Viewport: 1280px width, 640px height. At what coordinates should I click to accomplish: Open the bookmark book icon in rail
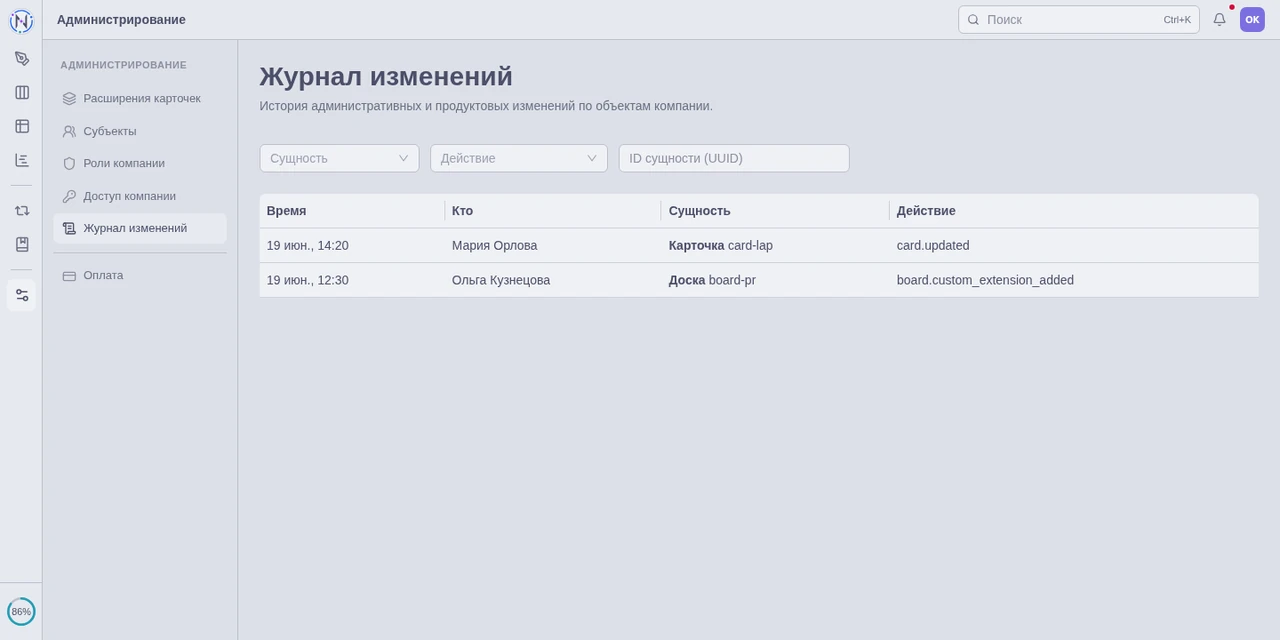click(21, 244)
